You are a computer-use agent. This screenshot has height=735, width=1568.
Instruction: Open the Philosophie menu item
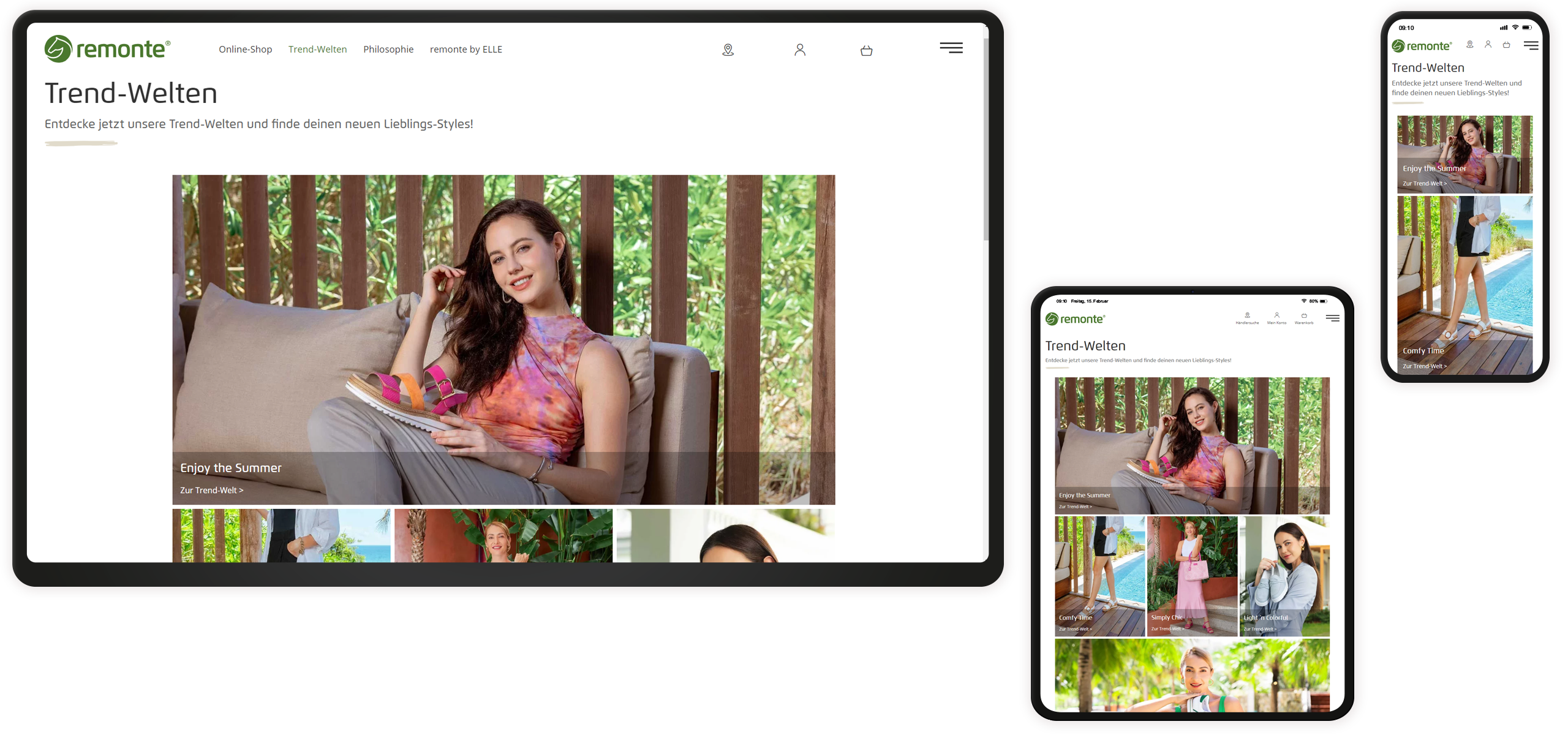(388, 50)
